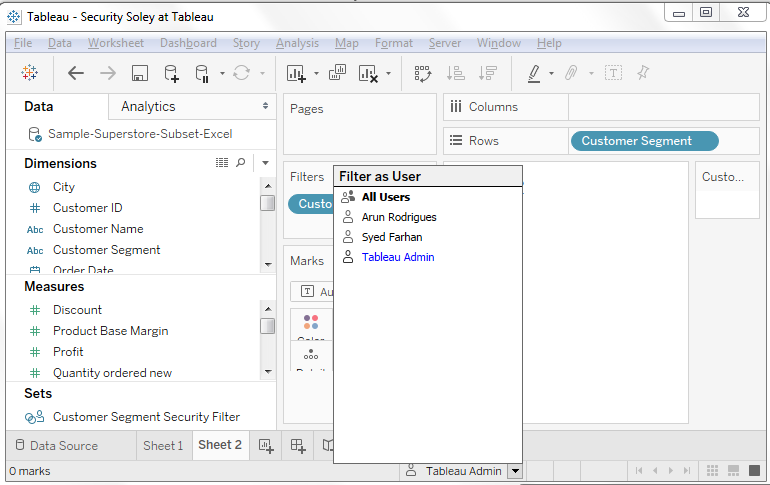Click the Undo back arrow
The image size is (770, 485).
coord(76,73)
